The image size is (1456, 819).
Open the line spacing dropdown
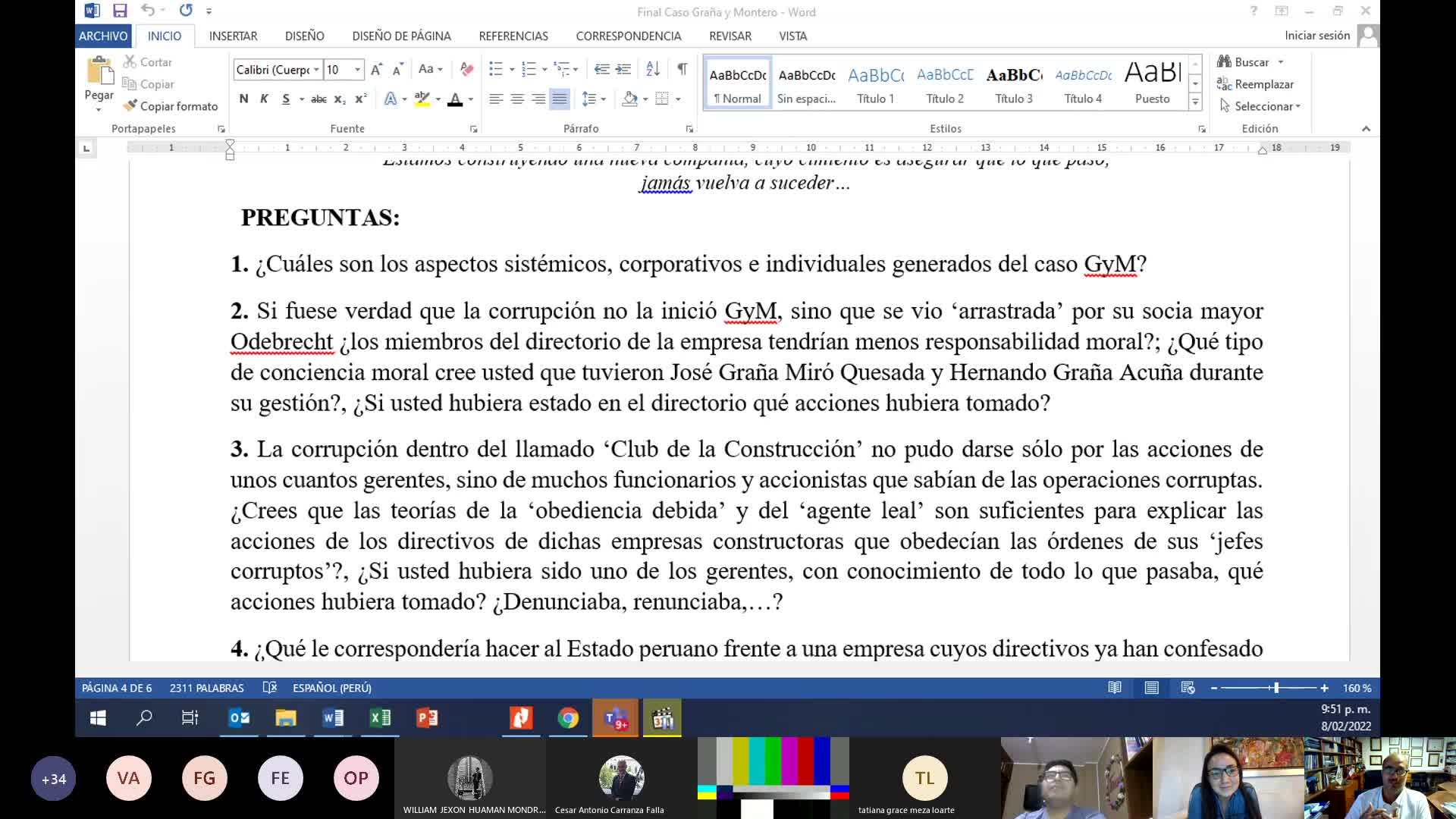pos(594,99)
